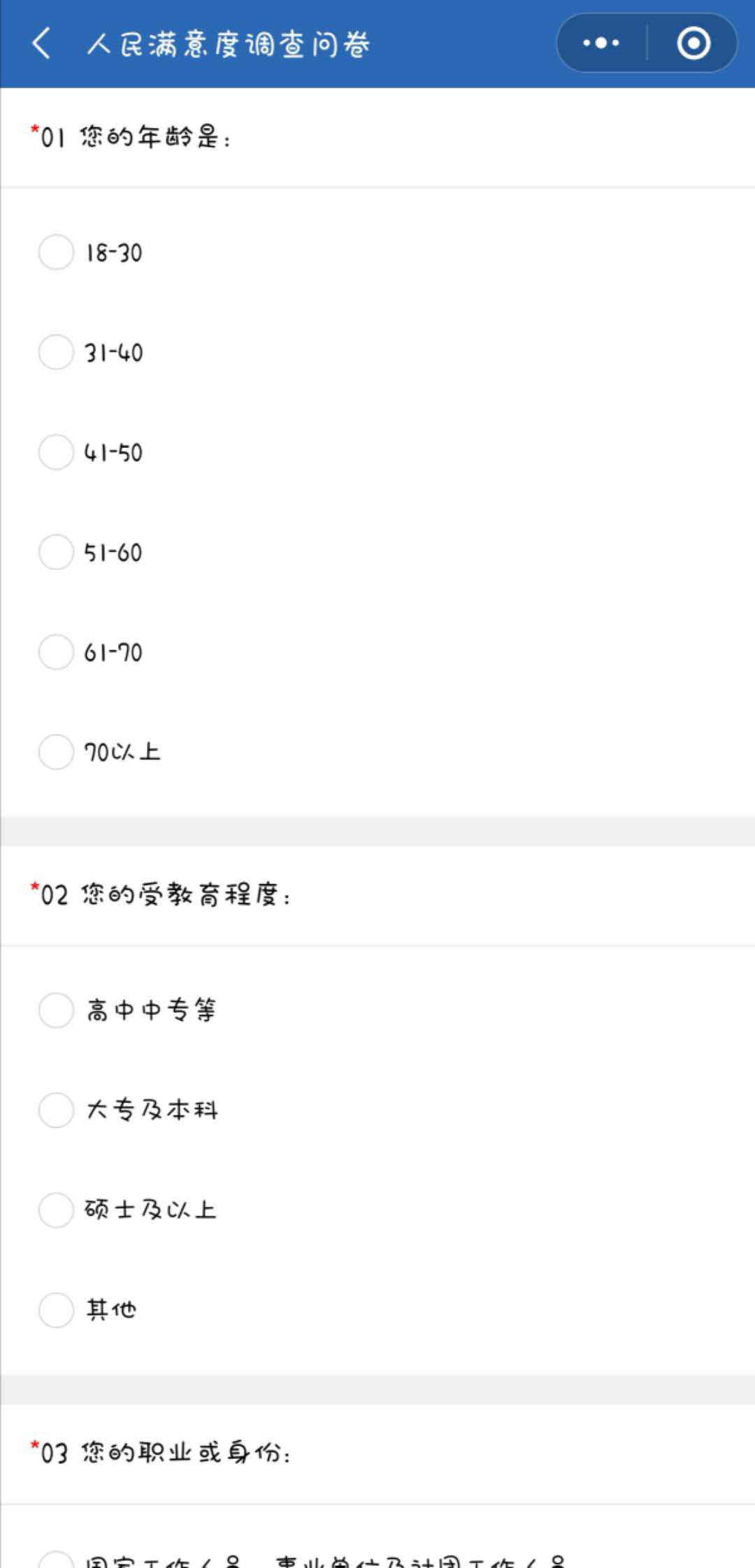Select the 18-30 age option
This screenshot has height=1568, width=755.
point(56,252)
